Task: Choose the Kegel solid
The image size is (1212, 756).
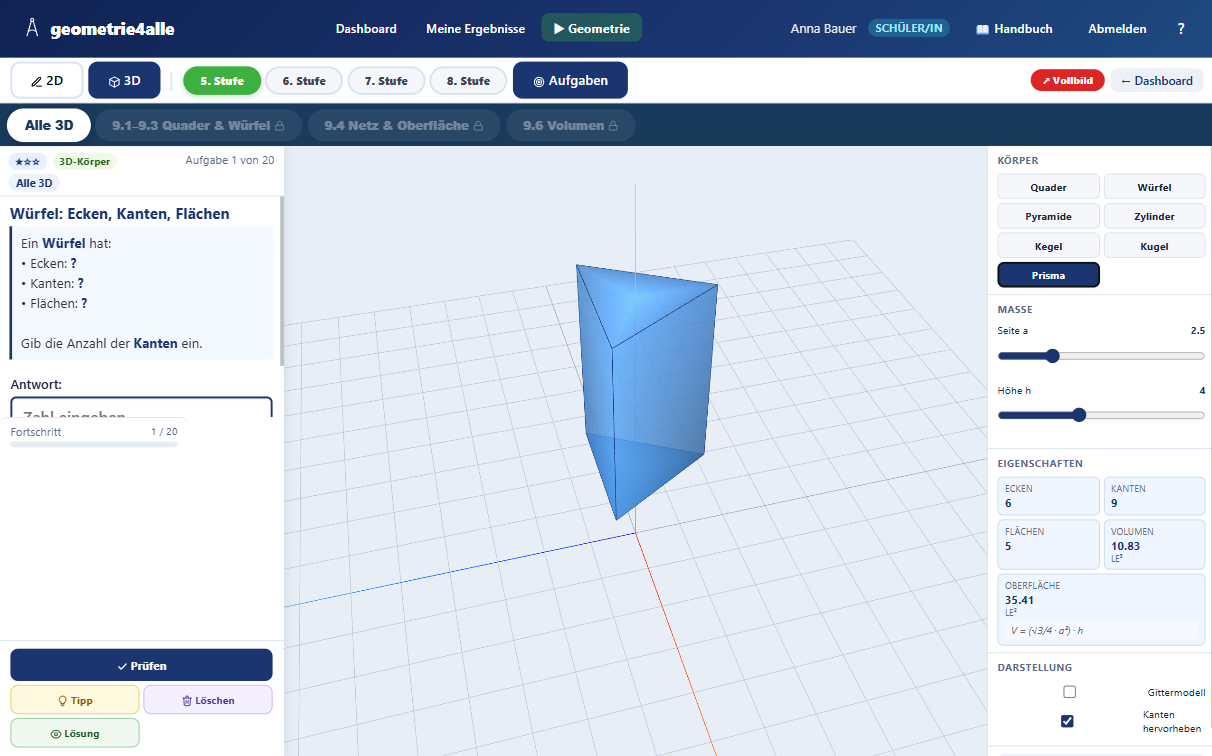Action: coord(1048,246)
